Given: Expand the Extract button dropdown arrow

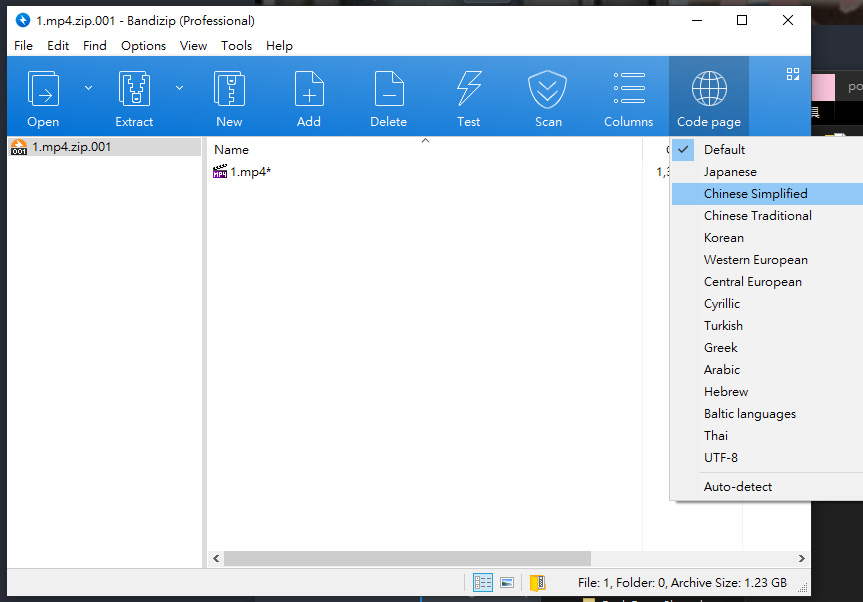Looking at the screenshot, I should tap(180, 88).
